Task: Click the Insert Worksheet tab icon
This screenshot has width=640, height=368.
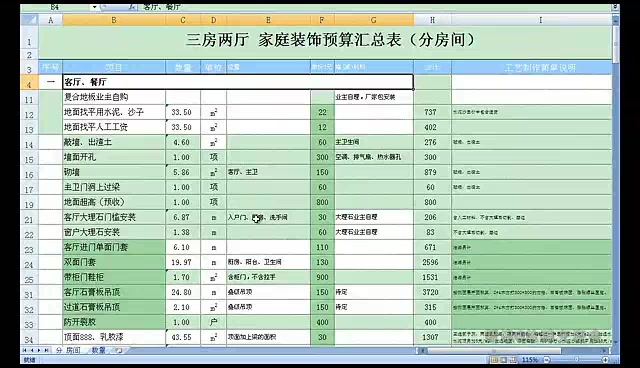Action: tap(119, 350)
